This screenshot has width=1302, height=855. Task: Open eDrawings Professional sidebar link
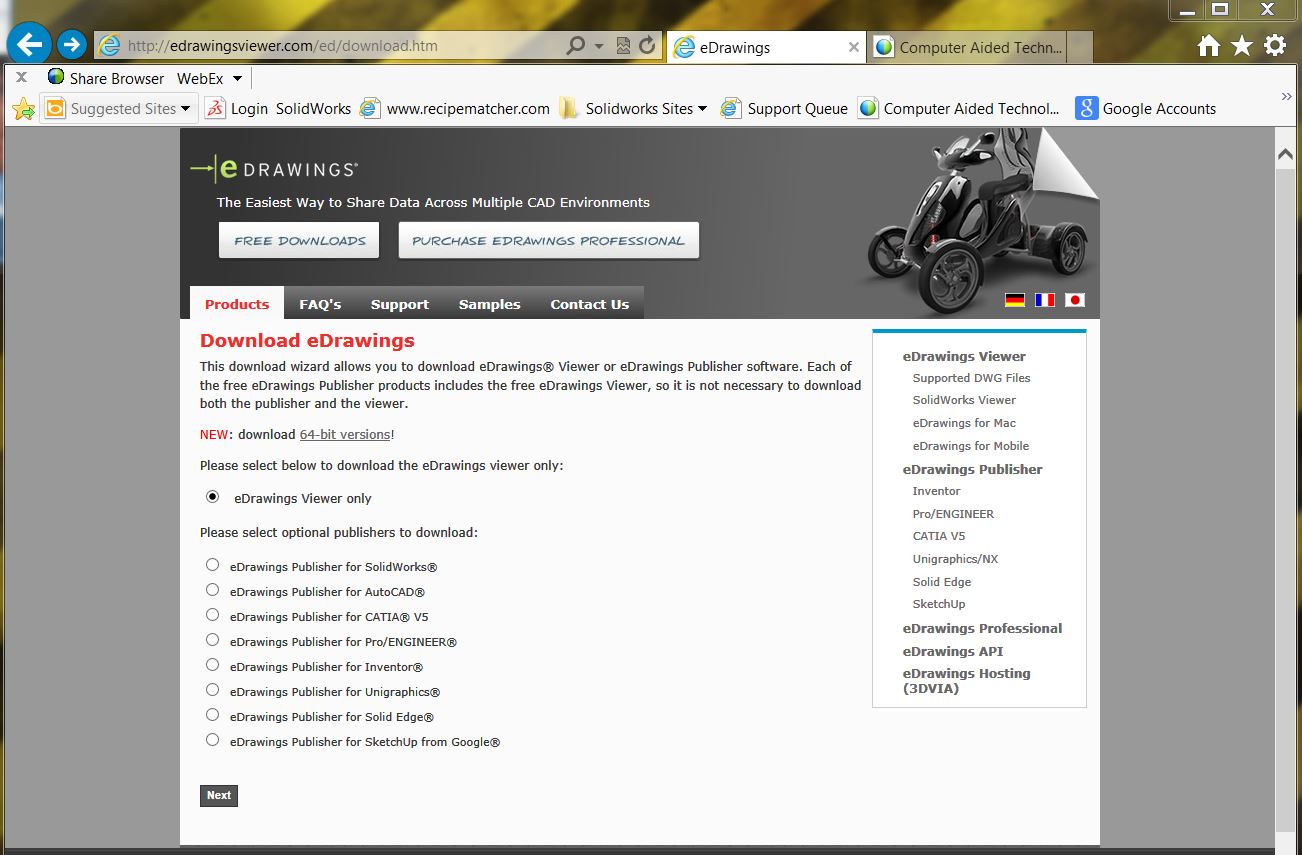[982, 628]
